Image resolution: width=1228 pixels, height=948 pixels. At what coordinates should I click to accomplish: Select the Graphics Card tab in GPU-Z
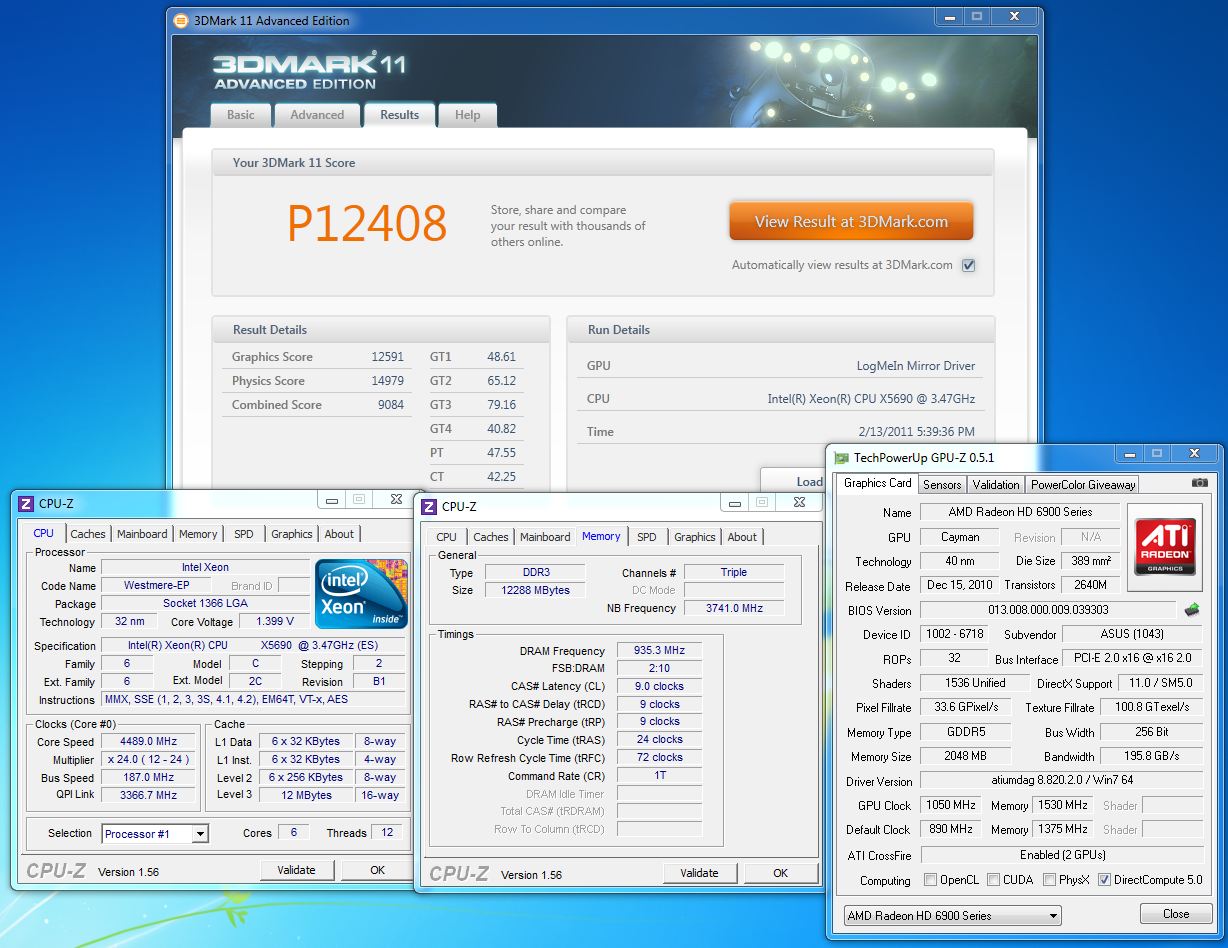coord(878,483)
